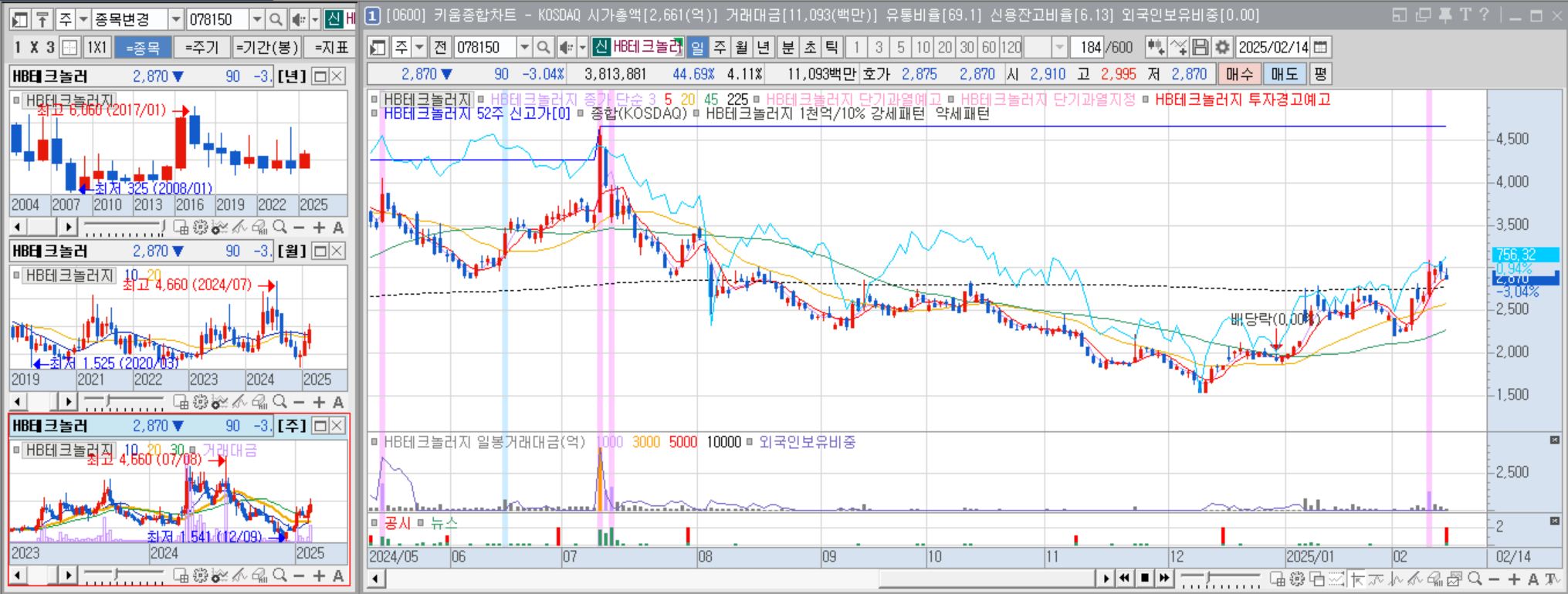Click the 매도 sell button
1568x594 pixels.
point(1284,74)
